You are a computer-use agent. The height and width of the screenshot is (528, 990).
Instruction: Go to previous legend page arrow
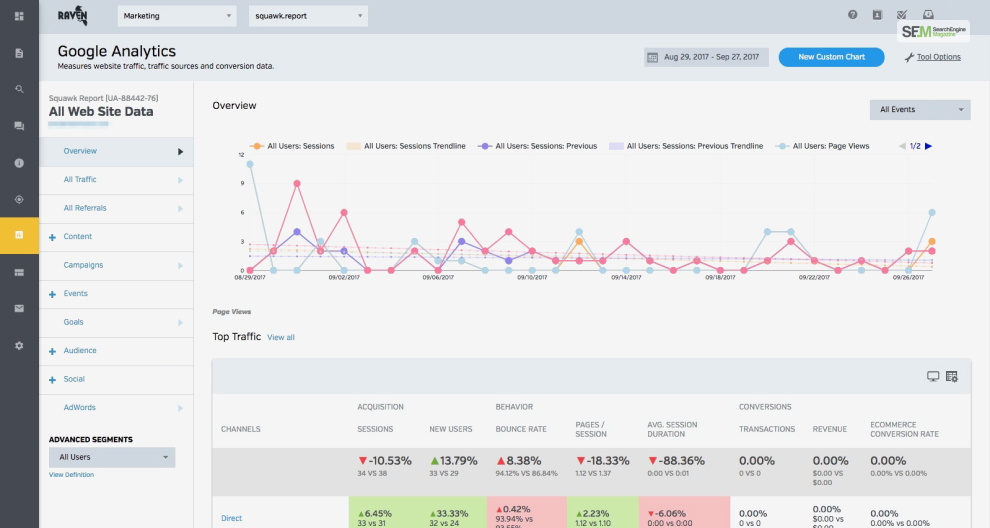coord(902,146)
